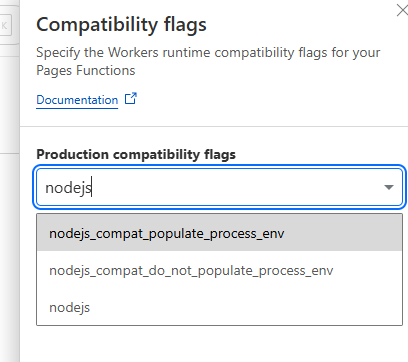The height and width of the screenshot is (362, 408).
Task: Select nodejs_compat_do_not_populate_process_env option
Action: [x=219, y=270]
